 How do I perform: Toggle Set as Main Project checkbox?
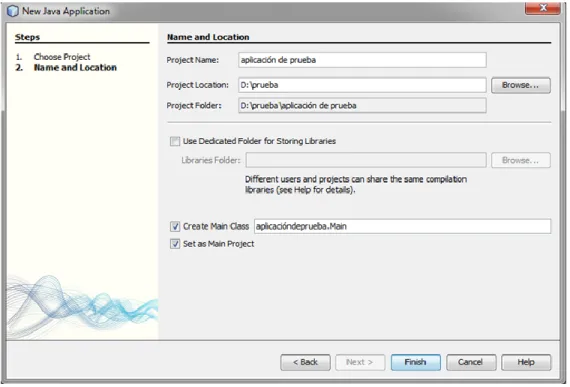[175, 244]
